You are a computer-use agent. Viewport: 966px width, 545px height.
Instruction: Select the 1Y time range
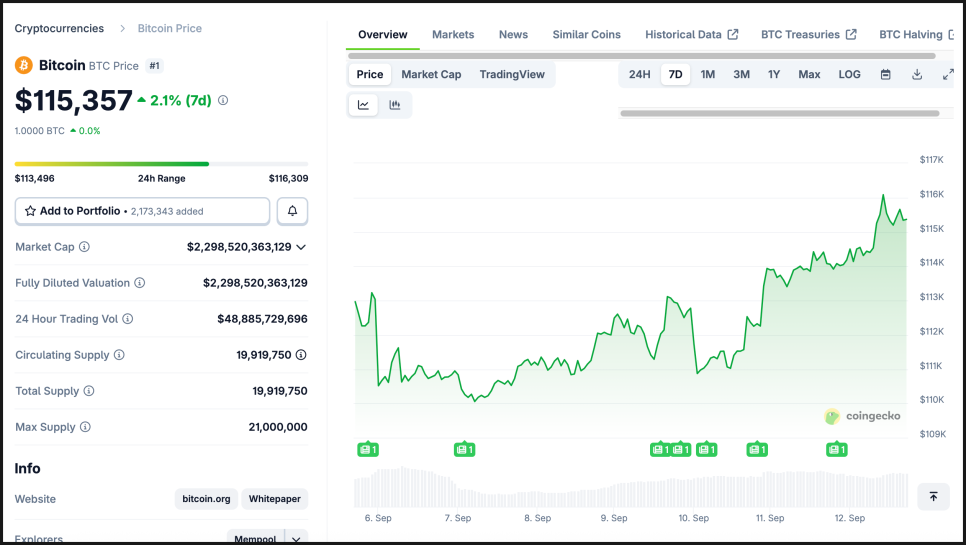tap(774, 75)
